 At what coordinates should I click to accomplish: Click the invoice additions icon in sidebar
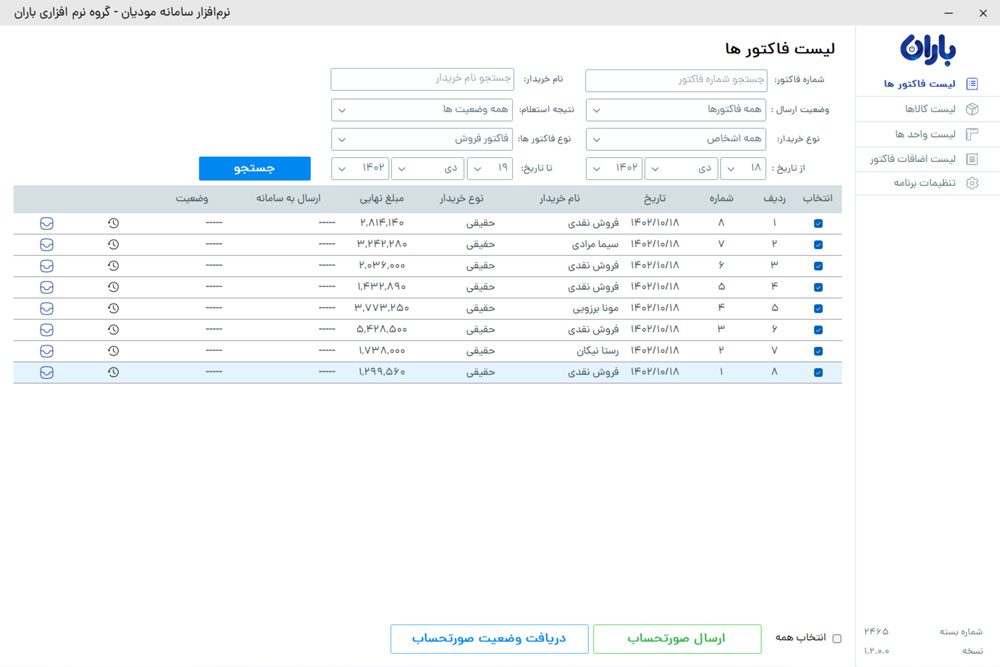coord(972,159)
